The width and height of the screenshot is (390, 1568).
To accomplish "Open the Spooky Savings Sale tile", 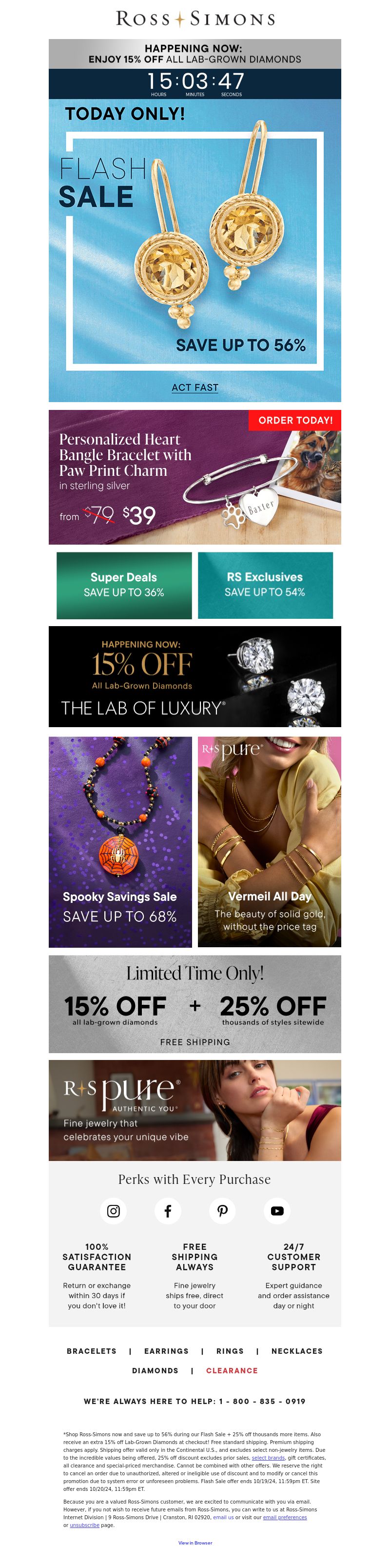I will [x=120, y=842].
